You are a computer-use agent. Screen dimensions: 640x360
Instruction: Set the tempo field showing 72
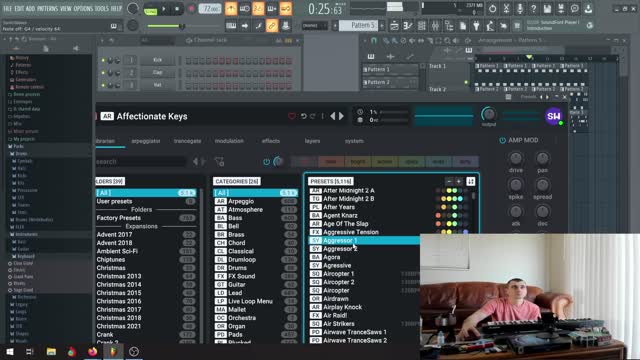pos(210,9)
